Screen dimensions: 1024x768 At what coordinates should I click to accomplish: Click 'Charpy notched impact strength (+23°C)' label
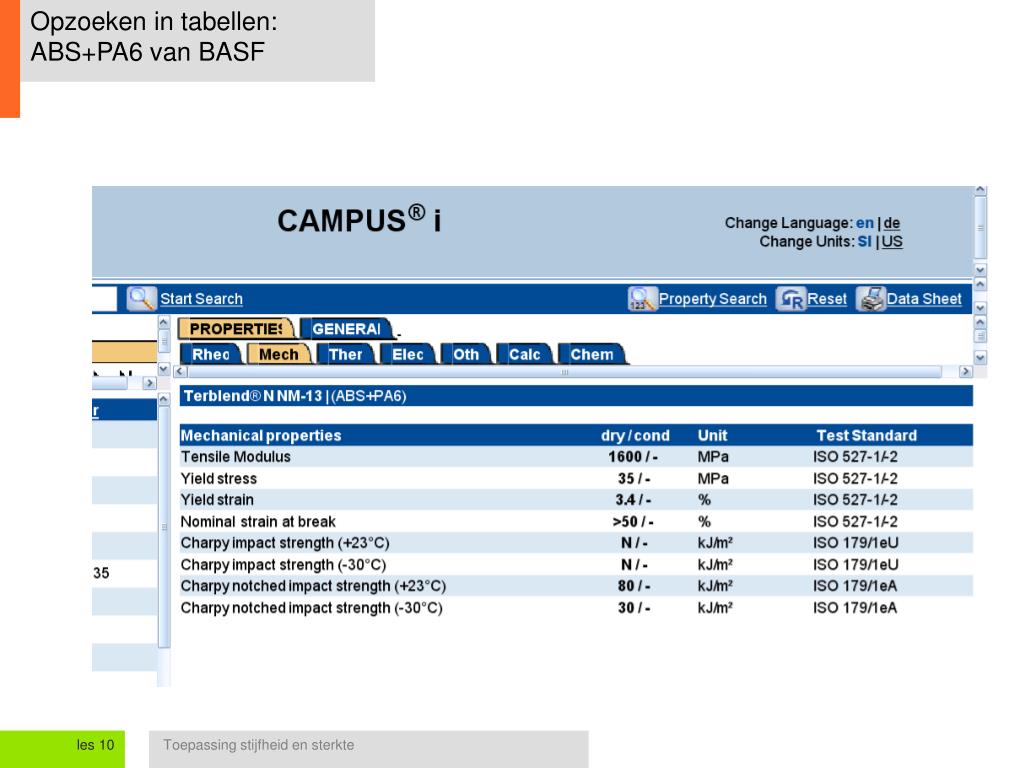point(313,586)
